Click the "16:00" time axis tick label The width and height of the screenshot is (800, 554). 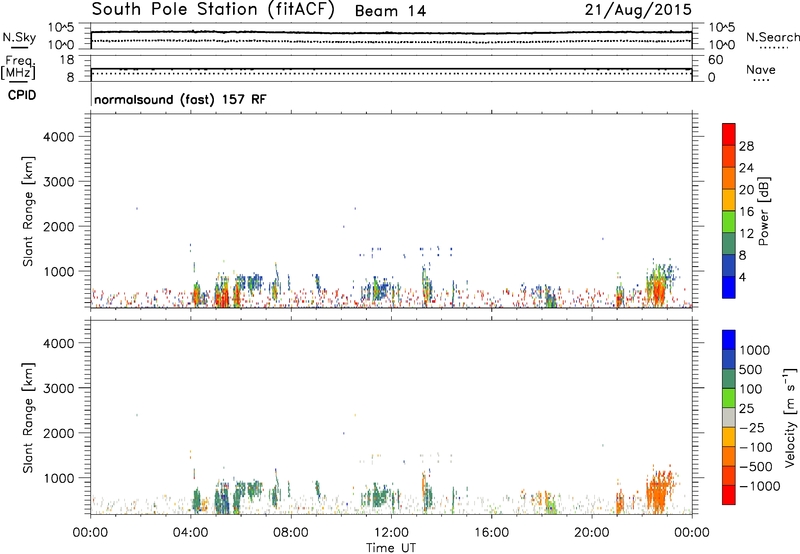click(491, 533)
